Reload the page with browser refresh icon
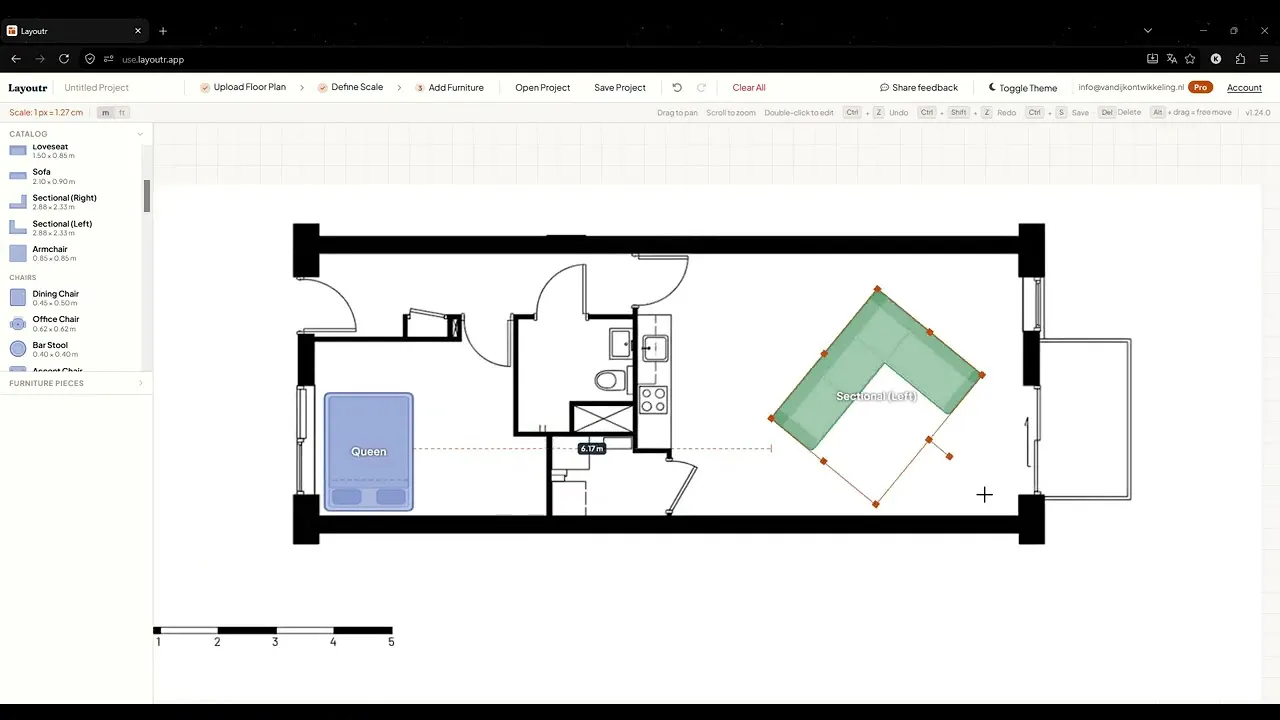Image resolution: width=1280 pixels, height=720 pixels. (x=64, y=59)
